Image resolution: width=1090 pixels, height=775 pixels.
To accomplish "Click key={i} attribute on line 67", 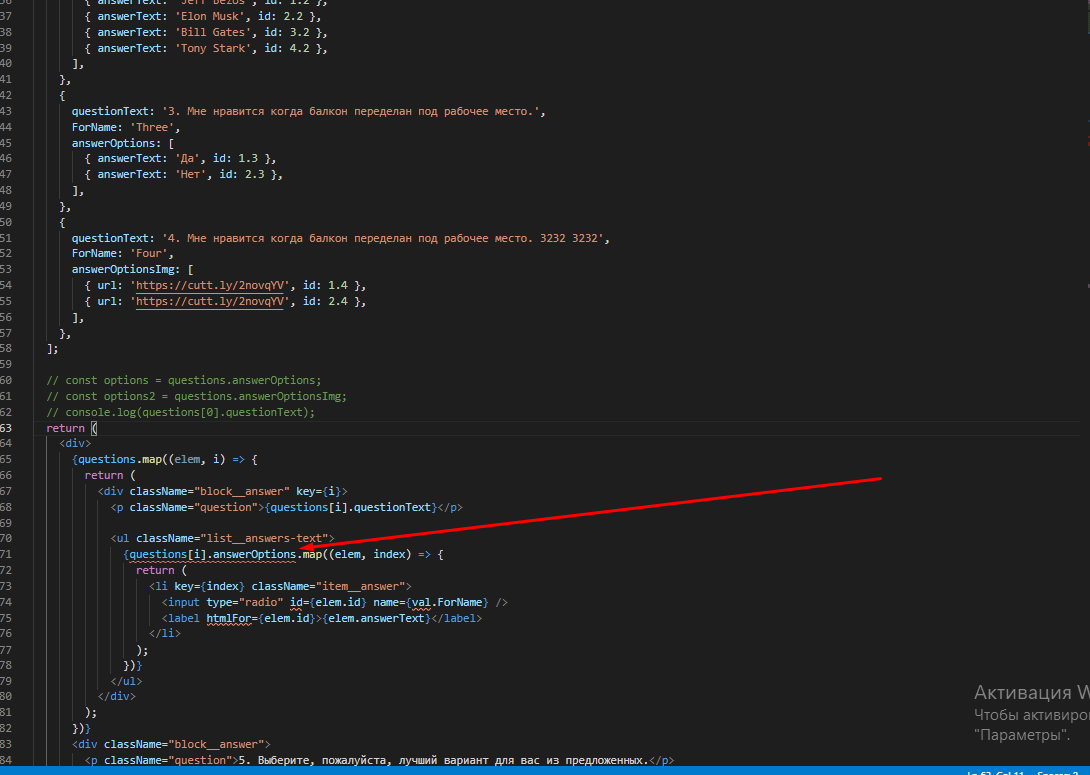I will pyautogui.click(x=318, y=491).
